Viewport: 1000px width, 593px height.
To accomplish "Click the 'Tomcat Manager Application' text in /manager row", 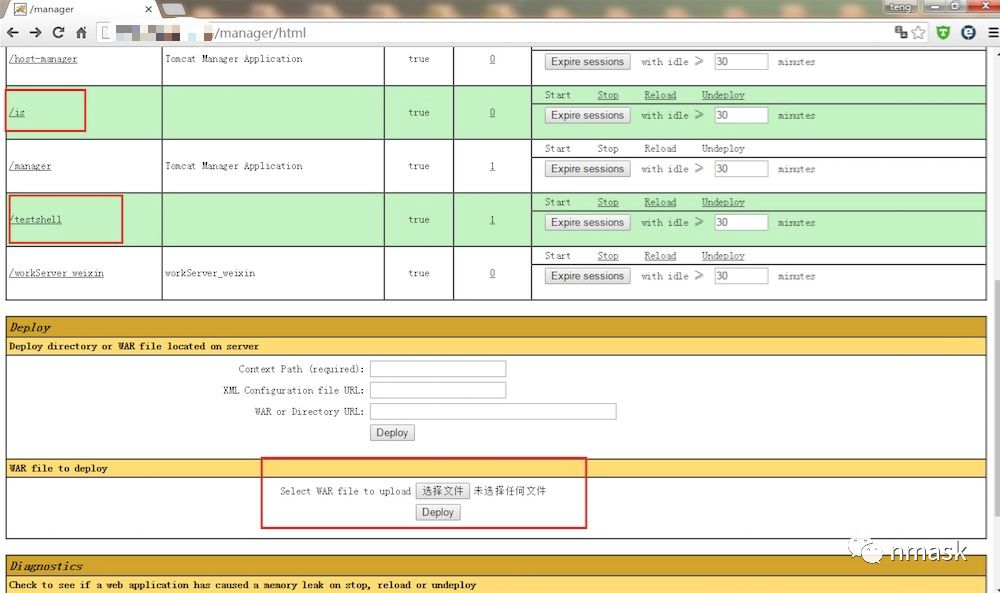I will tap(233, 166).
